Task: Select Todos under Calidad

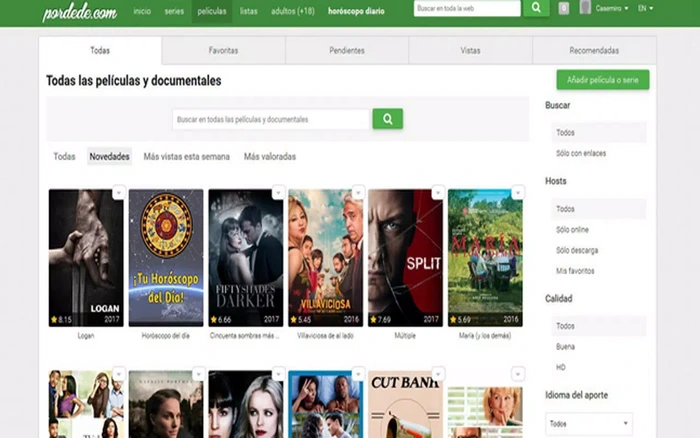Action: click(x=599, y=326)
